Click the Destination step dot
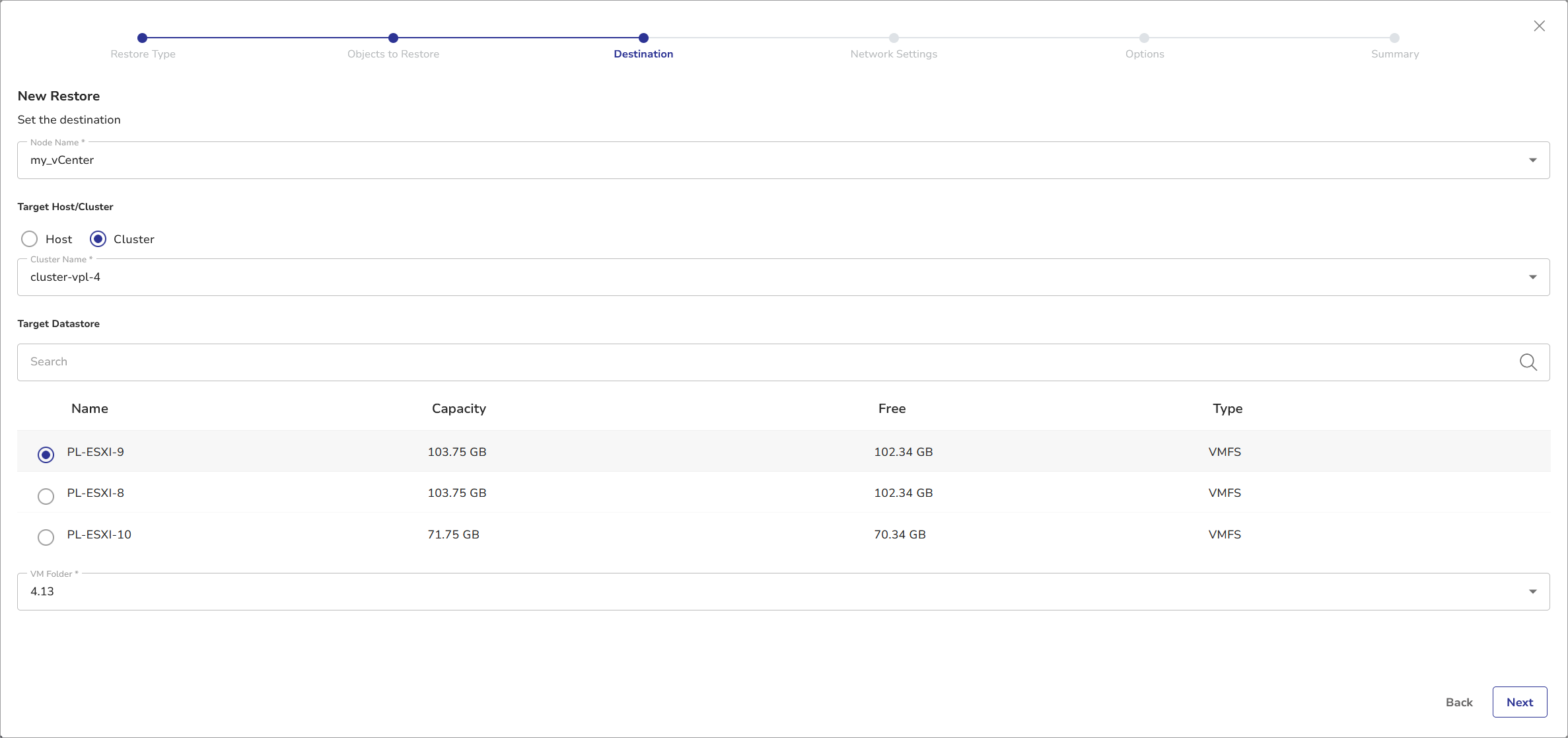1568x738 pixels. pos(643,38)
